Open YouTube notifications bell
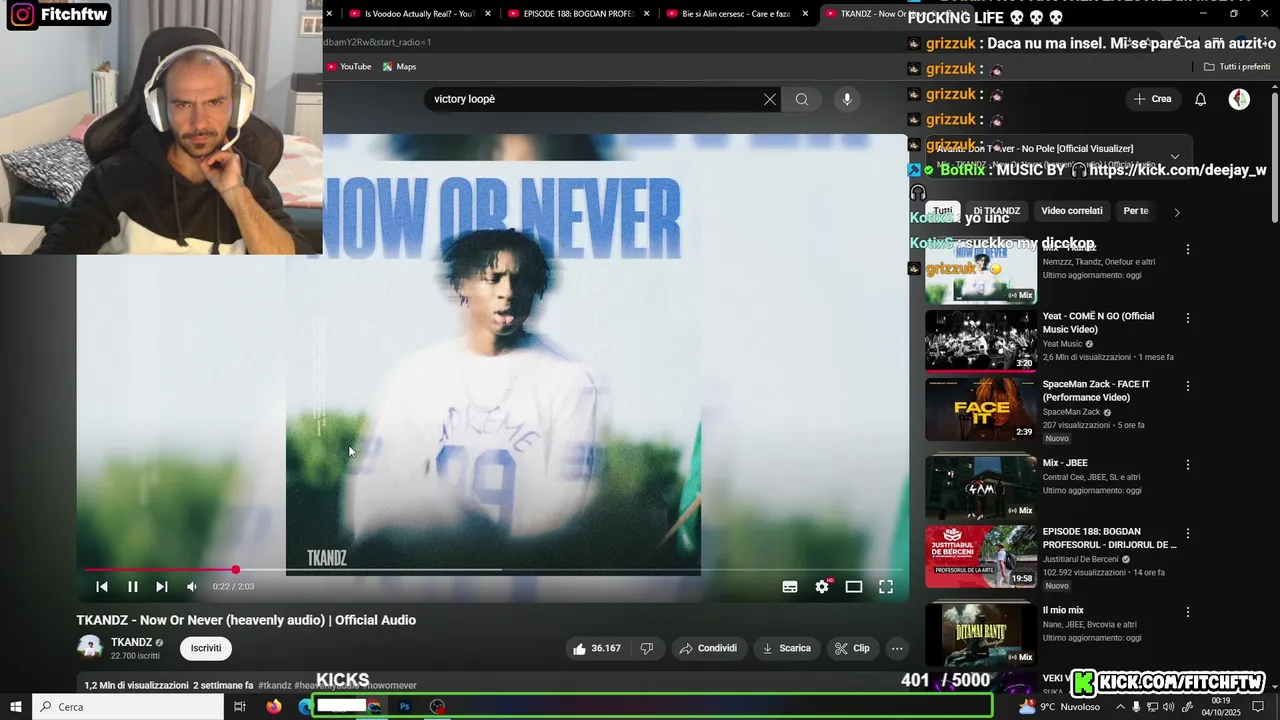 click(1201, 99)
